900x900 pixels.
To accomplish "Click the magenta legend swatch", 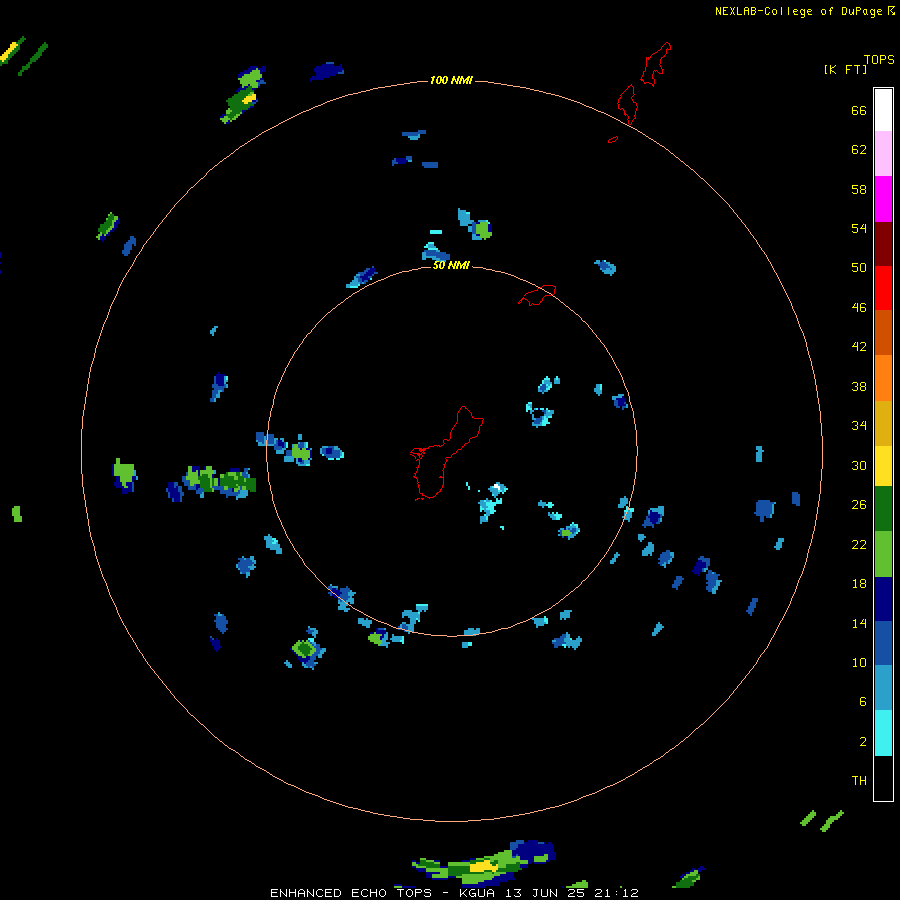I will (883, 199).
